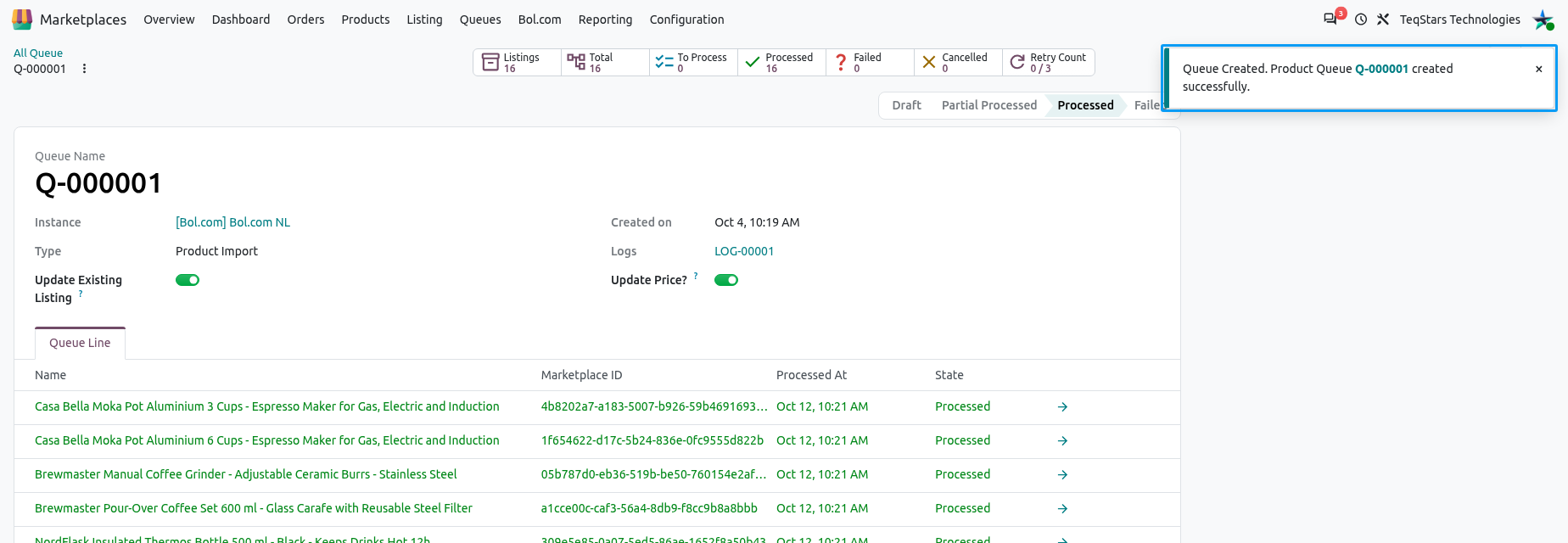Viewport: 1568px width, 543px height.
Task: Open the Overview menu
Action: pos(169,20)
